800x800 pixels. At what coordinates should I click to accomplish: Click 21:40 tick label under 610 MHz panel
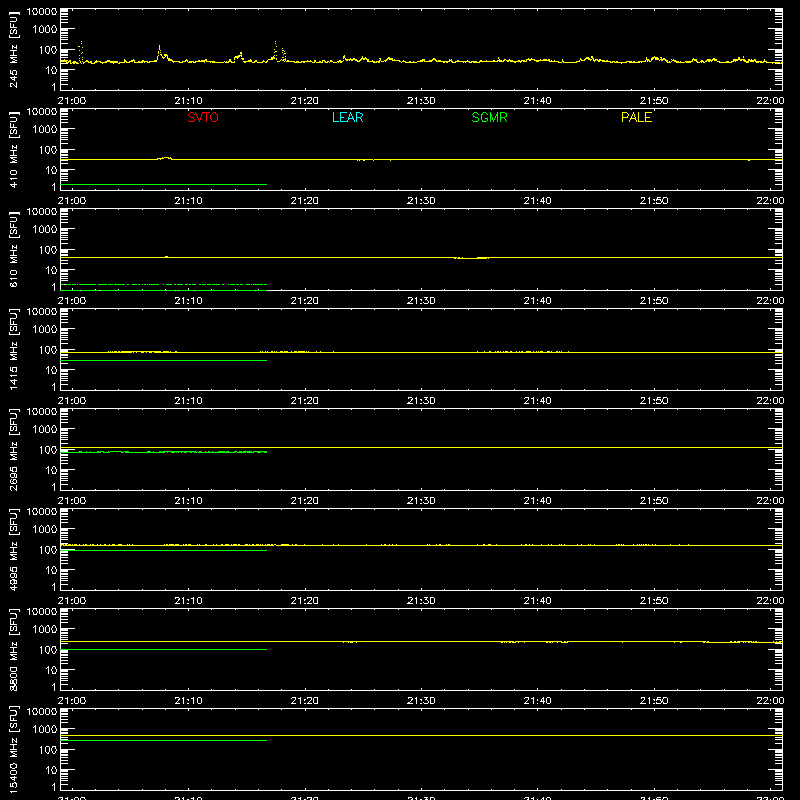[537, 301]
